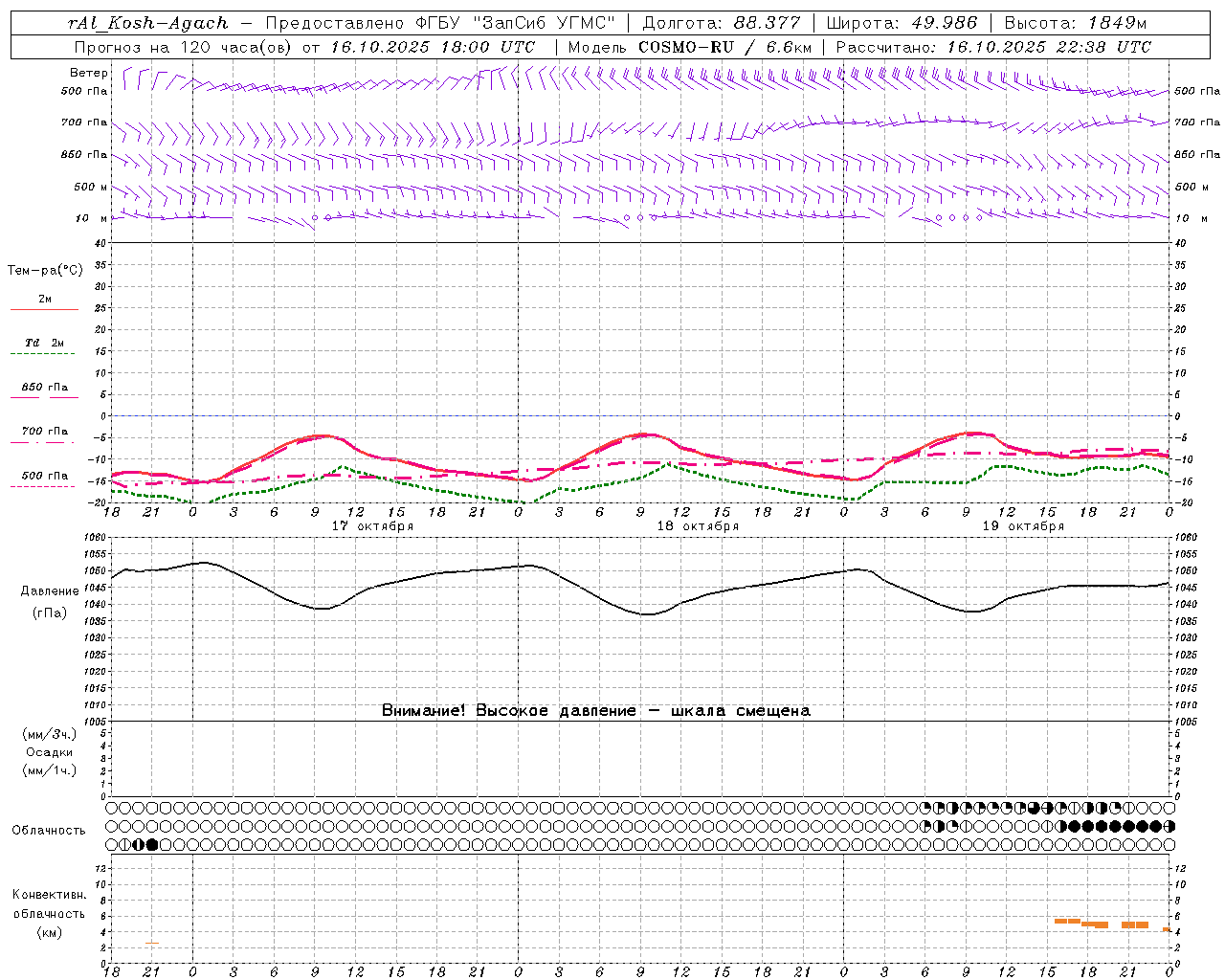The height and width of the screenshot is (980, 1225).
Task: Click the line sample under 850 гПа legend
Action: pos(43,397)
